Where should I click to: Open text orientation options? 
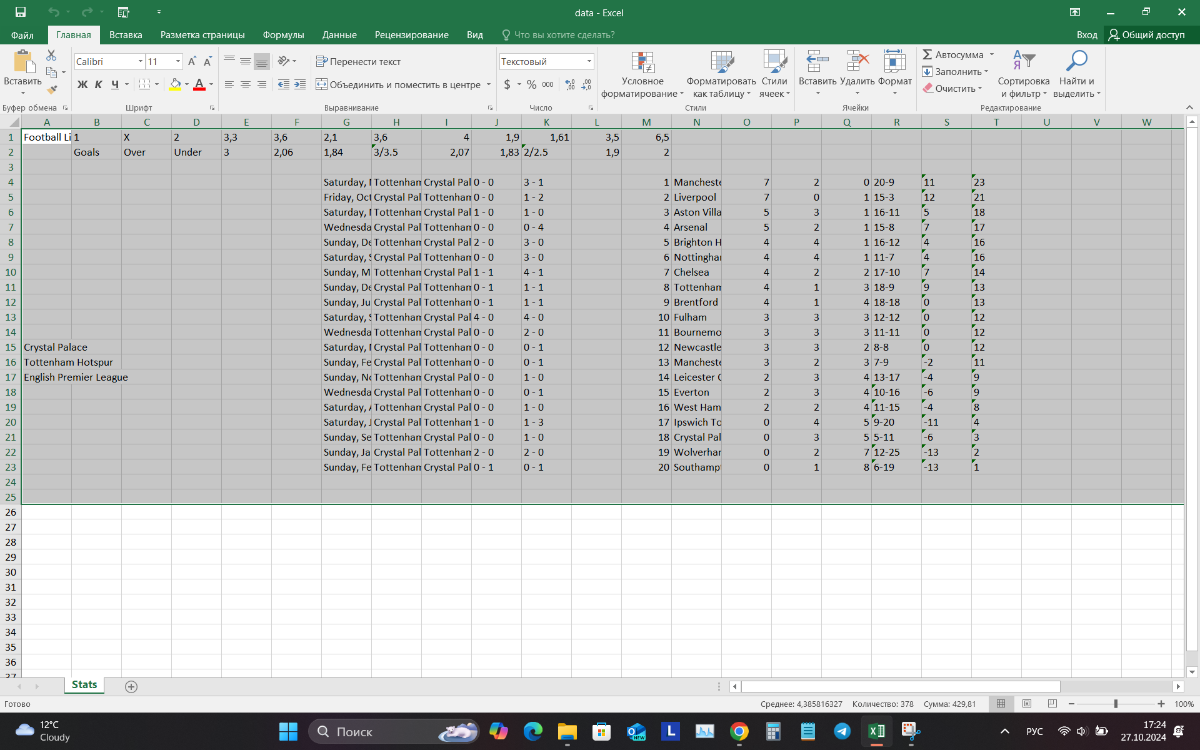coord(287,61)
